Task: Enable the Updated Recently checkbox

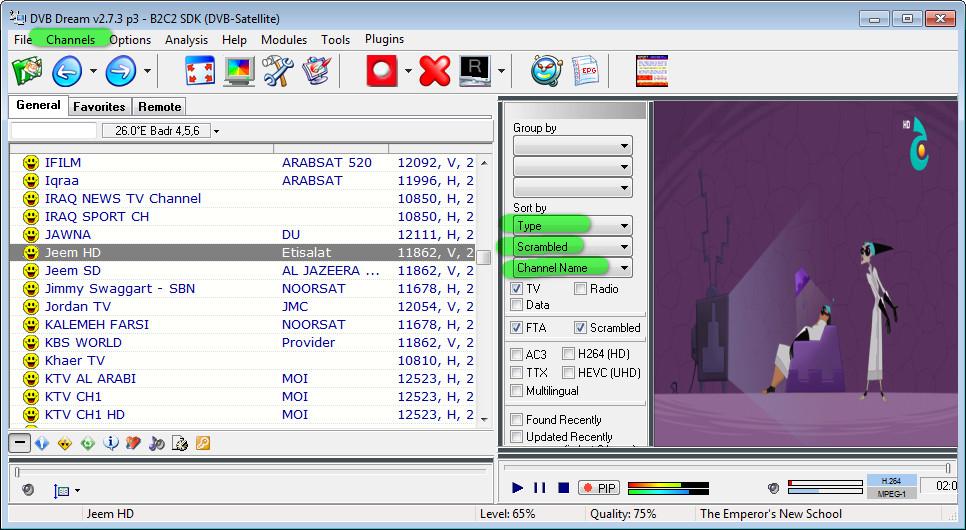Action: coord(516,437)
